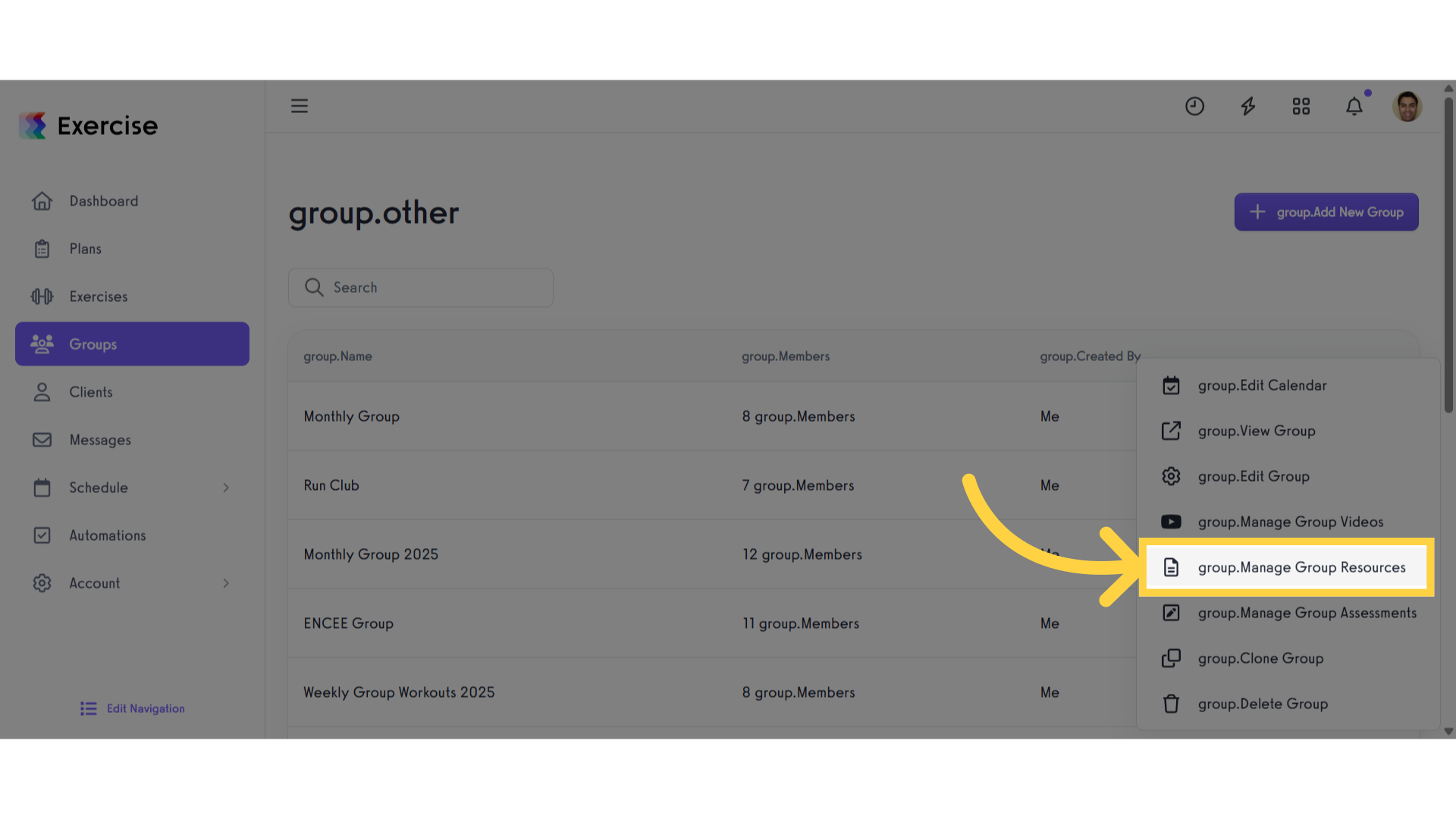Select group.Manage Group Videos menu item
The image size is (1456, 819).
click(1290, 522)
